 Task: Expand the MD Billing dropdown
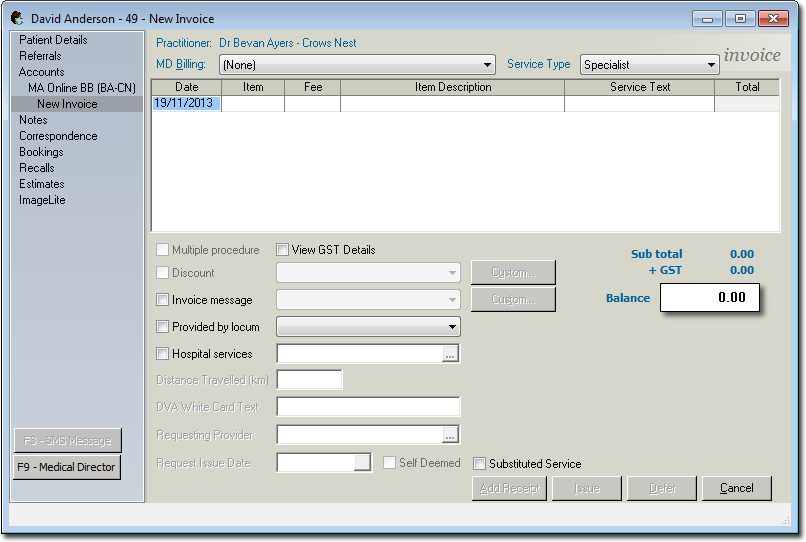[487, 65]
